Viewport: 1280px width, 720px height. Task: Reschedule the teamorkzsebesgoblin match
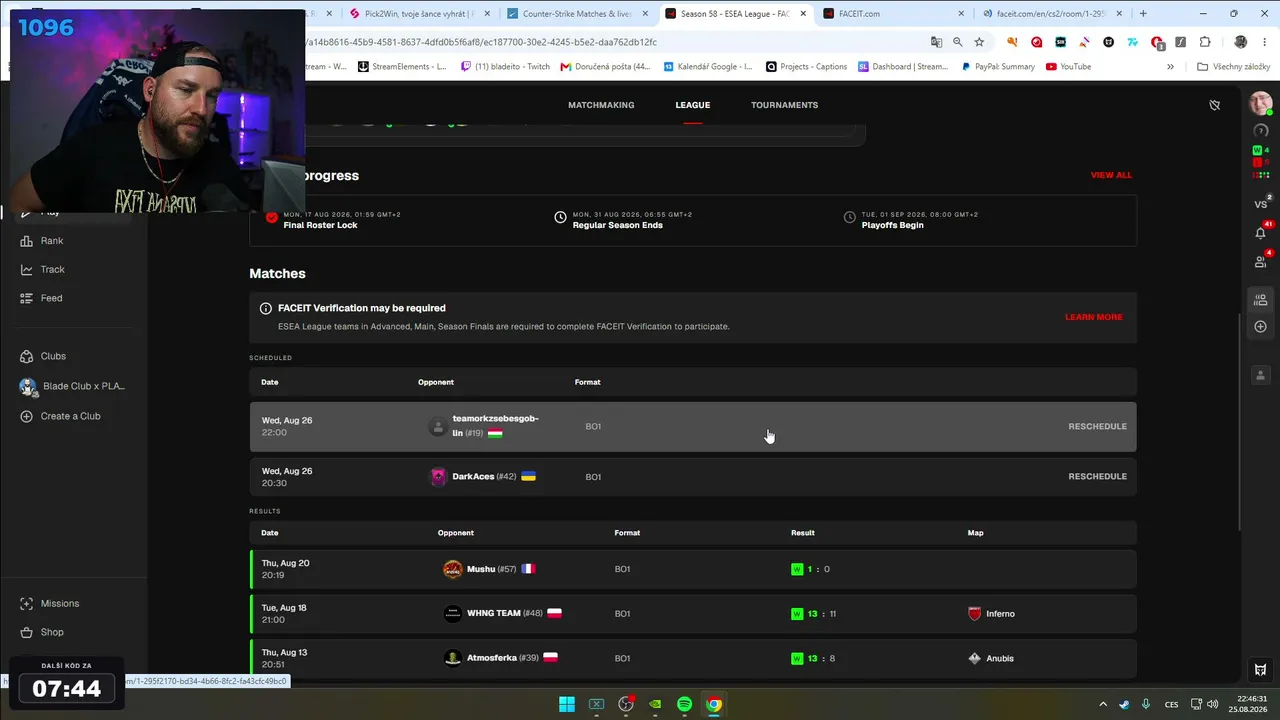click(x=1097, y=427)
